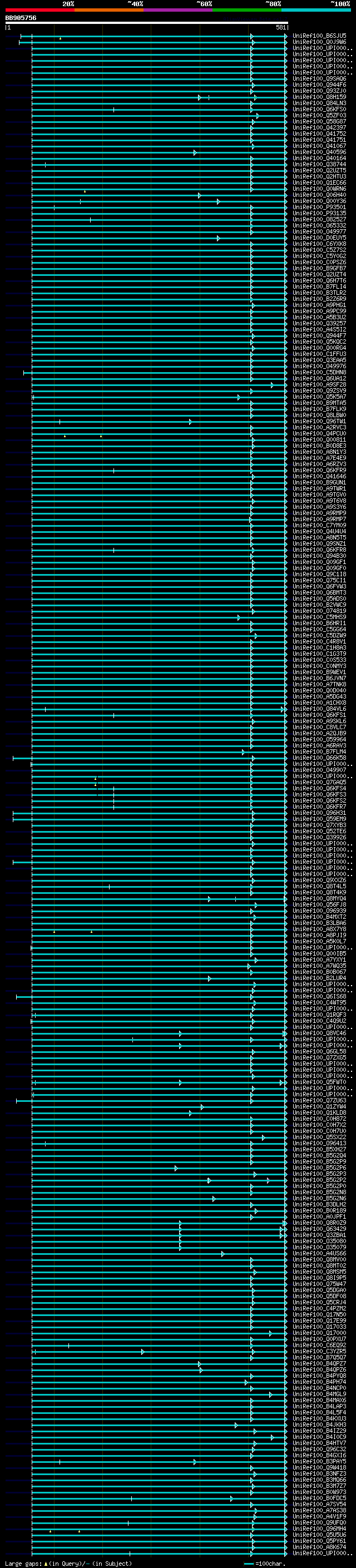This screenshot has width=356, height=1568.
Task: Click the UniRef100_A7WQ35 label
Action: click(319, 966)
